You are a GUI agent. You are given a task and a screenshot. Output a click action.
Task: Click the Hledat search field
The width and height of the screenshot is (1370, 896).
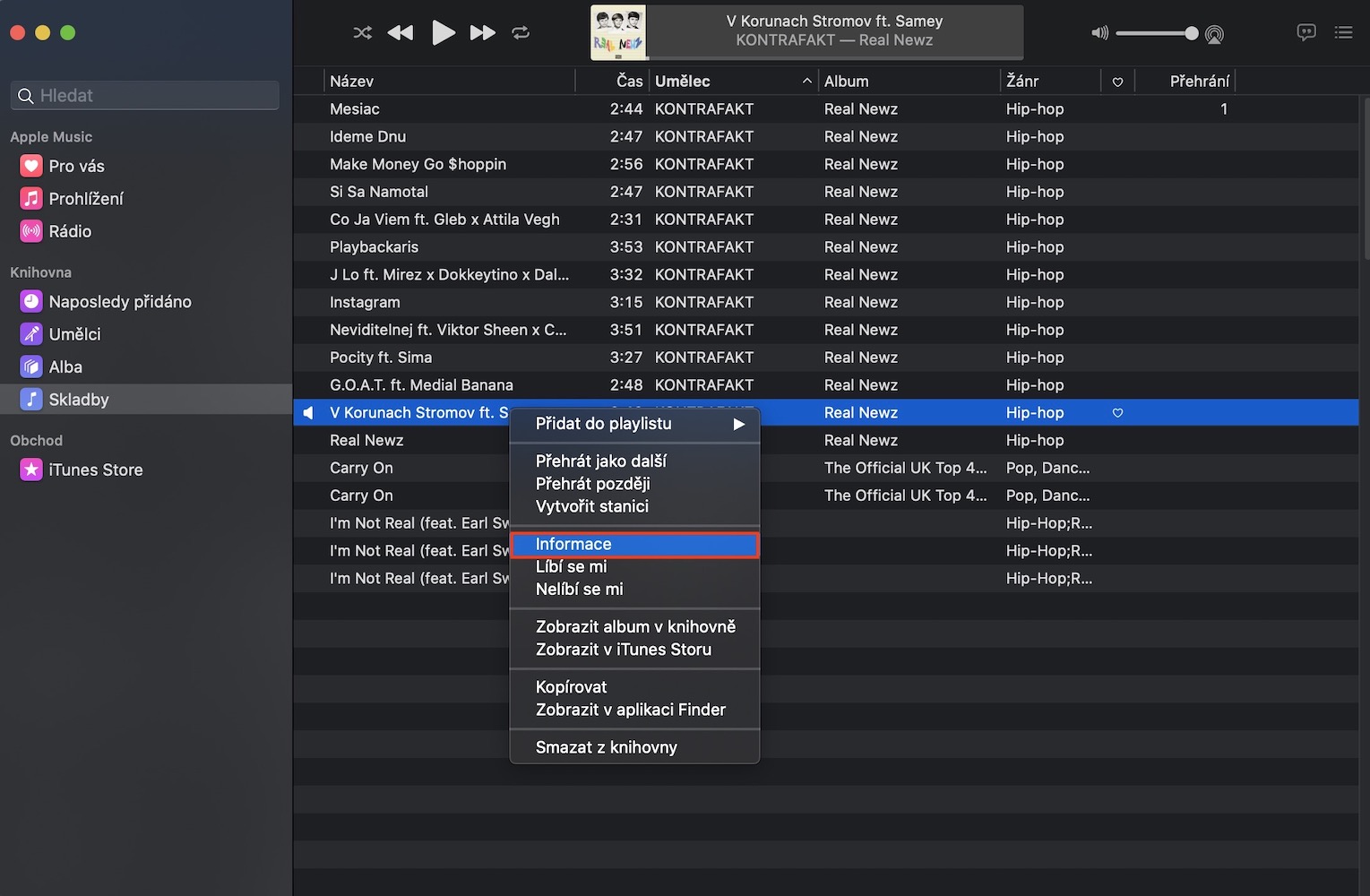coord(145,96)
